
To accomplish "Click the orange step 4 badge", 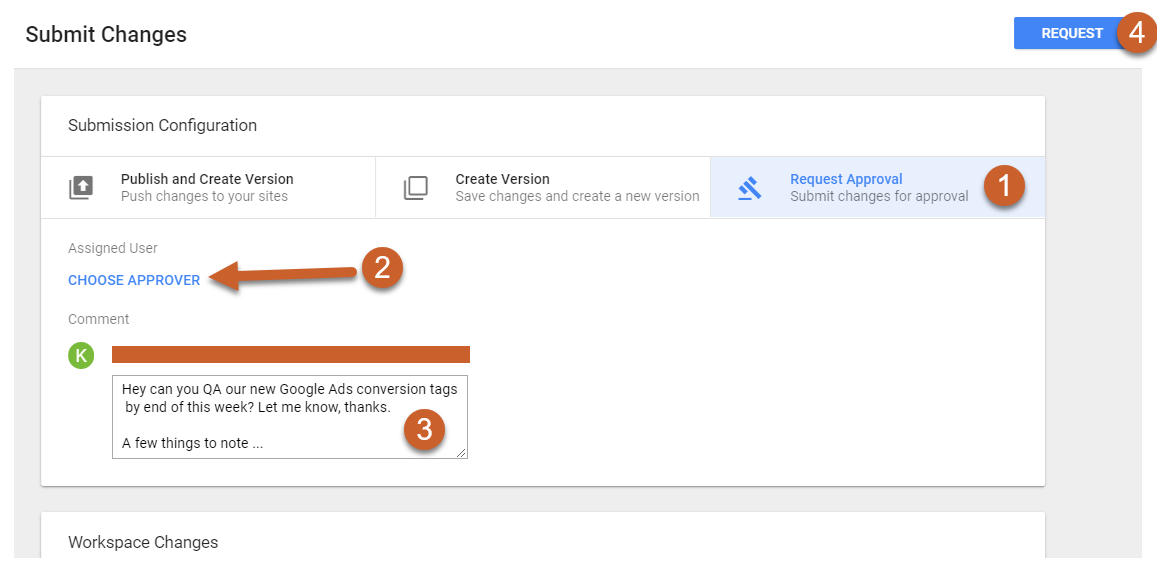I will [x=1135, y=33].
